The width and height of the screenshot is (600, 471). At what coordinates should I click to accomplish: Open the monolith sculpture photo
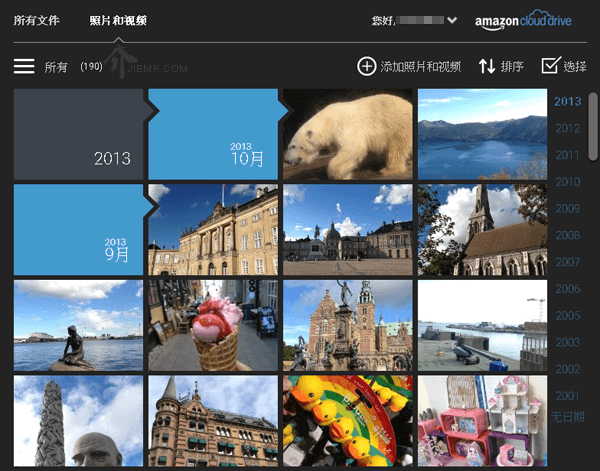tap(78, 421)
